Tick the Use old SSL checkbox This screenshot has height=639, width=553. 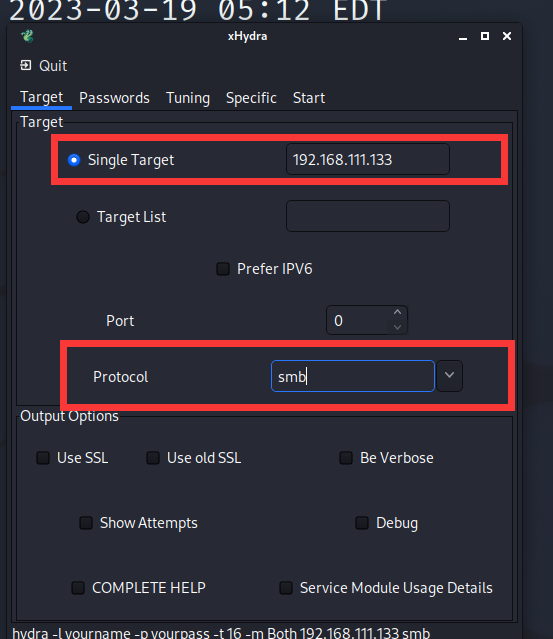[x=153, y=458]
